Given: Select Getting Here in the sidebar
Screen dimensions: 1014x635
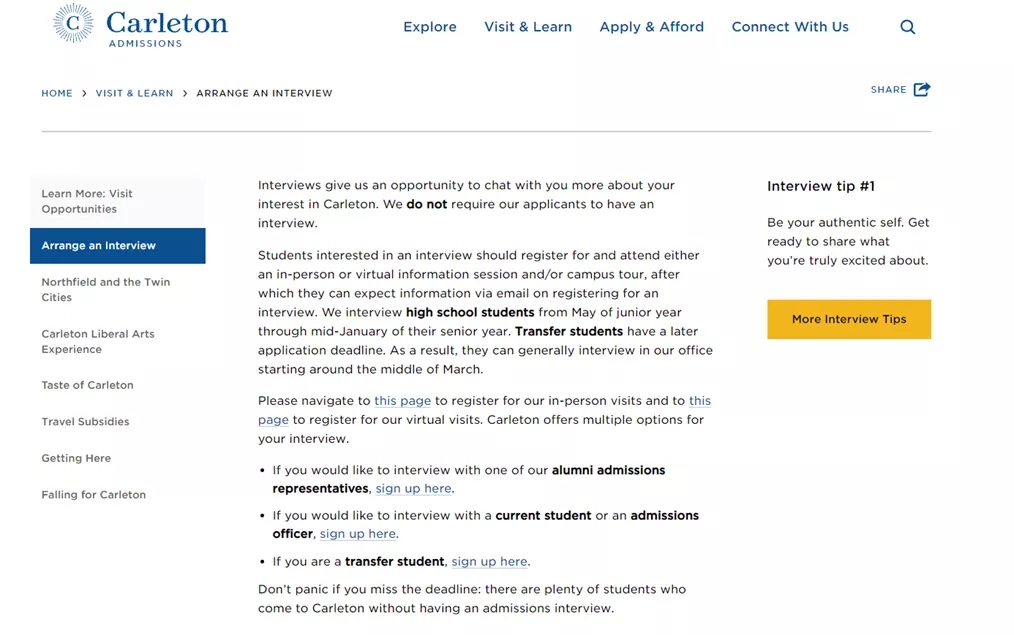Looking at the screenshot, I should click(76, 458).
